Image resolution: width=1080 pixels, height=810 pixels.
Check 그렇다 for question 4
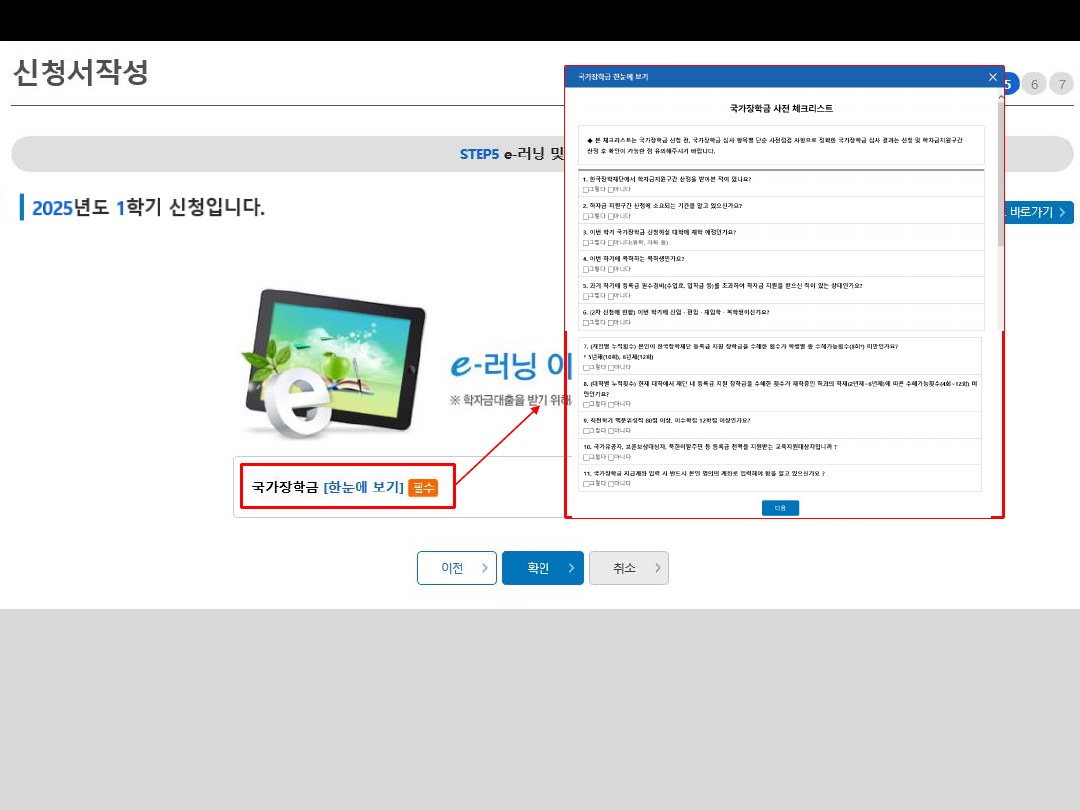586,269
